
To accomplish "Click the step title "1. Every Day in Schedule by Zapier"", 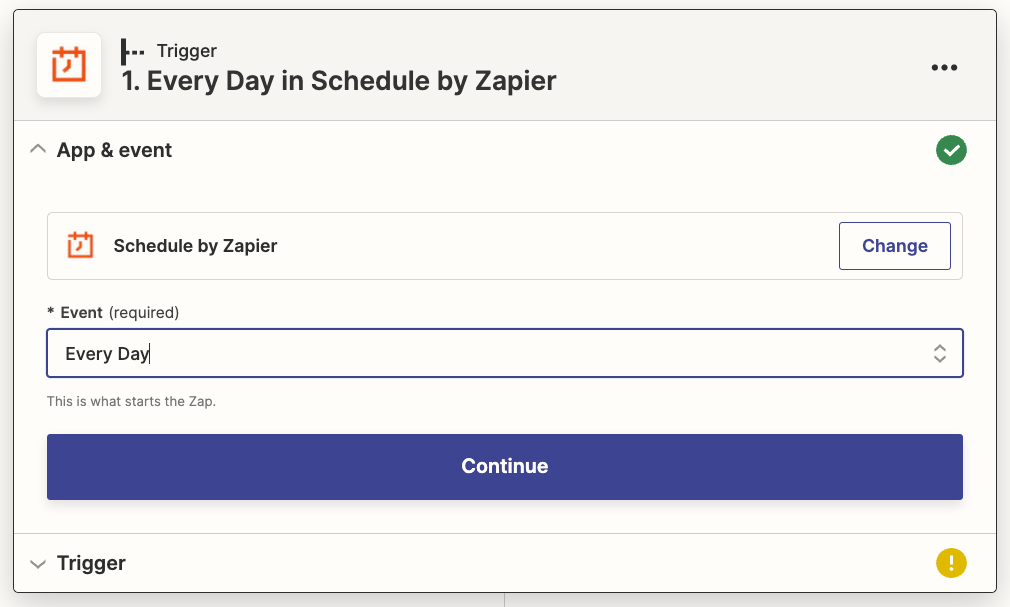I will coord(339,81).
